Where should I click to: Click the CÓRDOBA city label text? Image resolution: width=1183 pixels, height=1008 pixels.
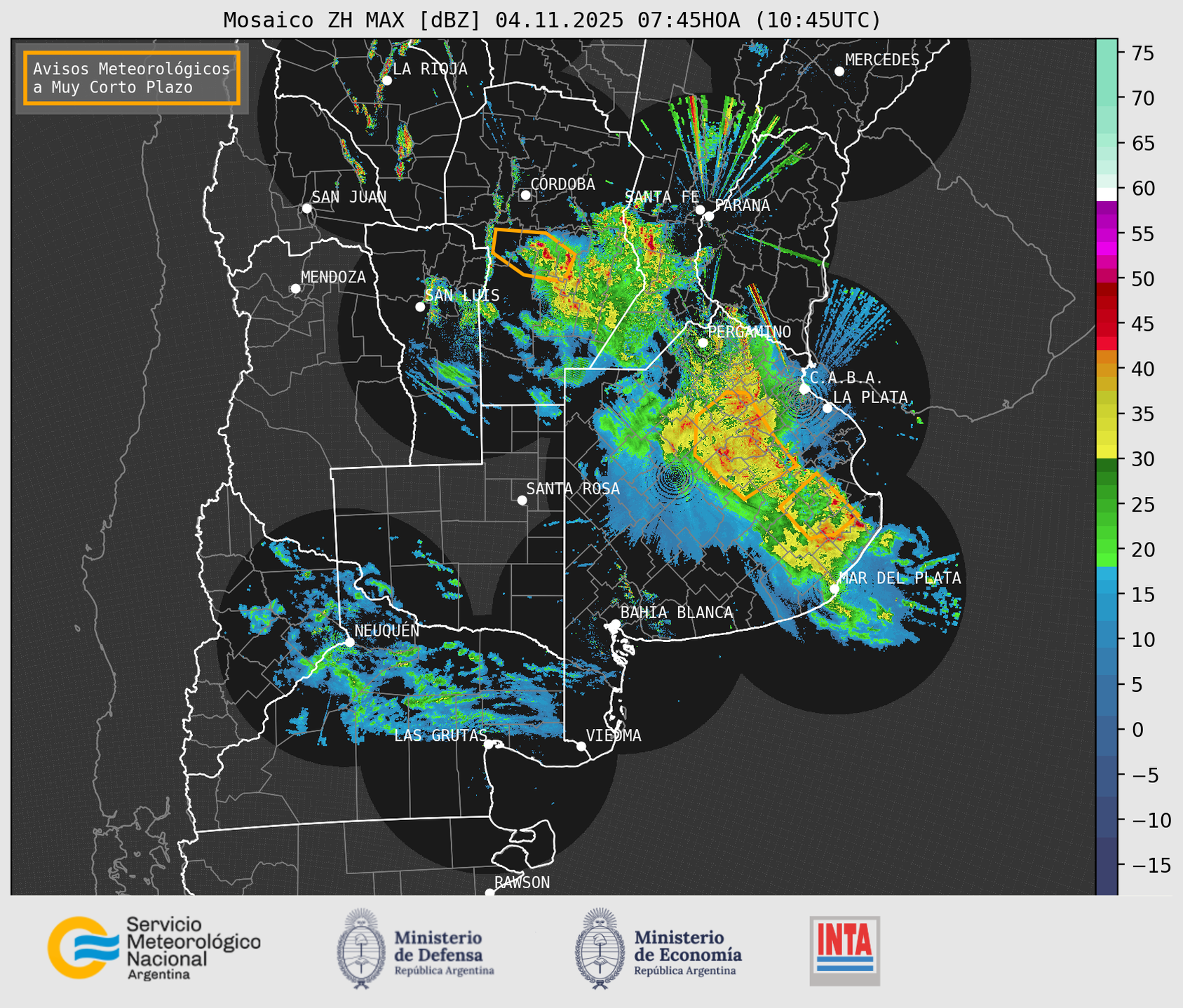pyautogui.click(x=562, y=184)
